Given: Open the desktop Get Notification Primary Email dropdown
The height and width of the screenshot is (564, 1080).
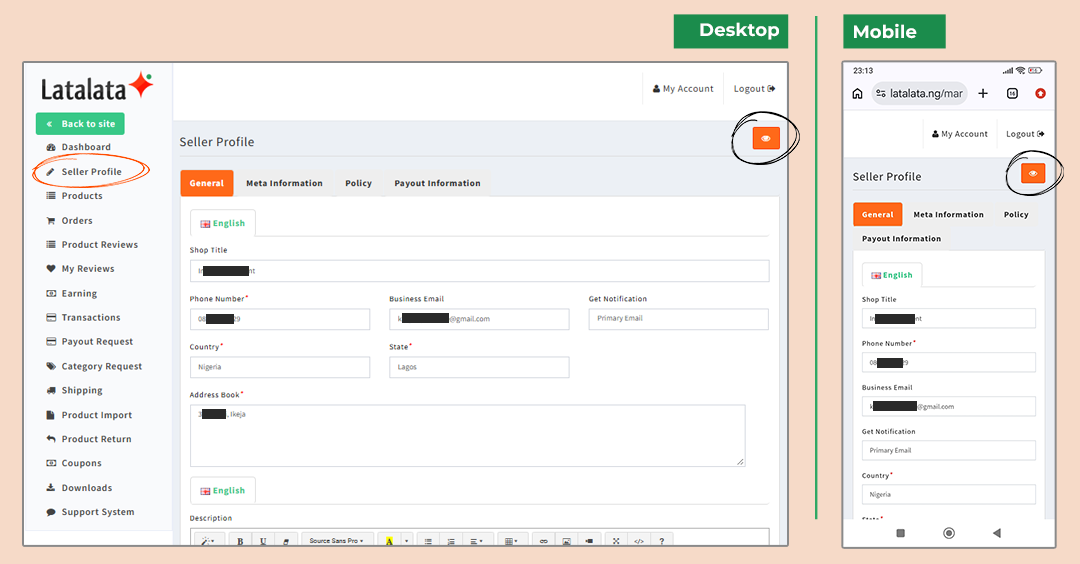Looking at the screenshot, I should [x=678, y=319].
